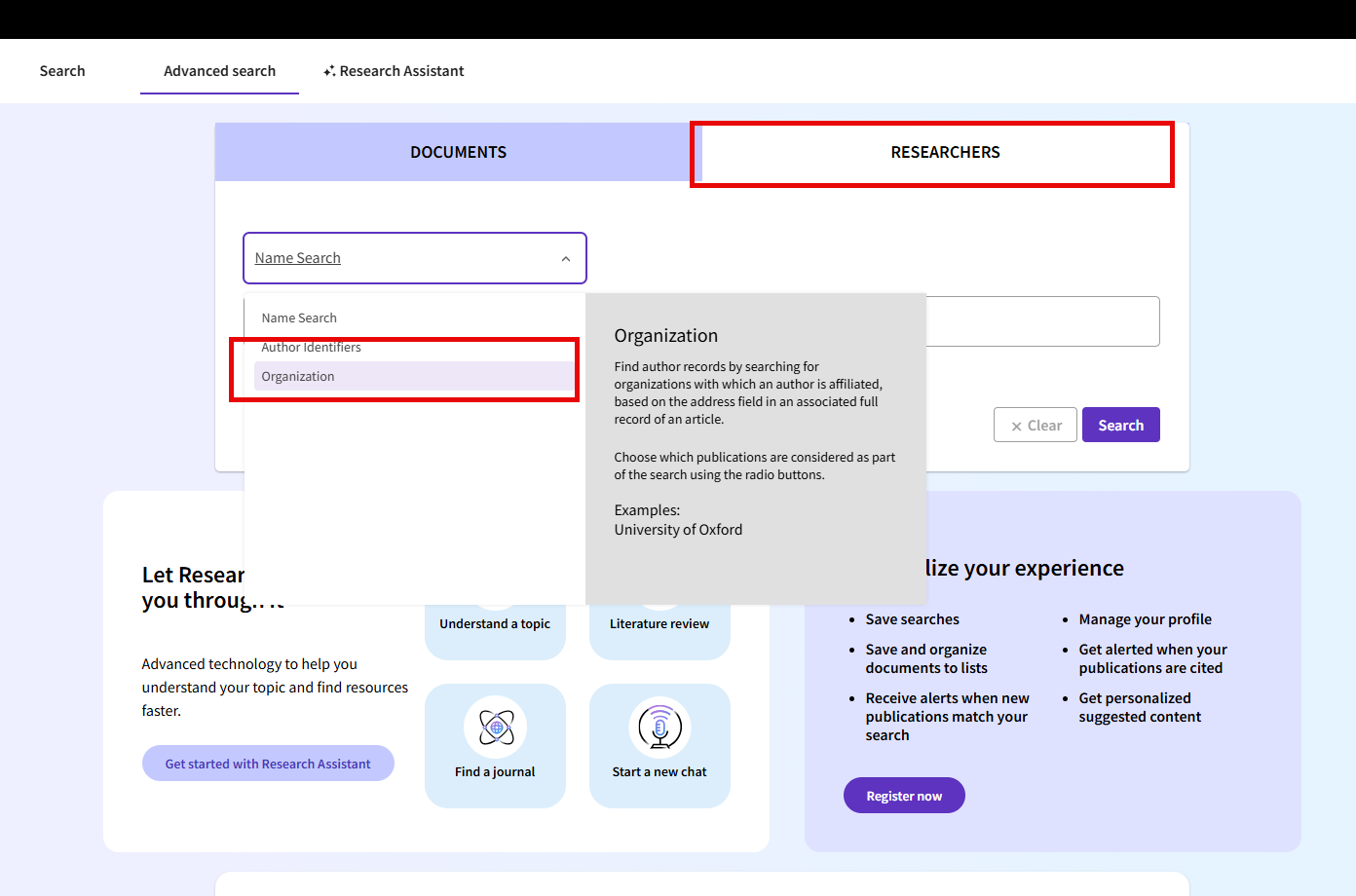Click the Find a journal atom icon
This screenshot has height=896, width=1356.
click(x=496, y=728)
